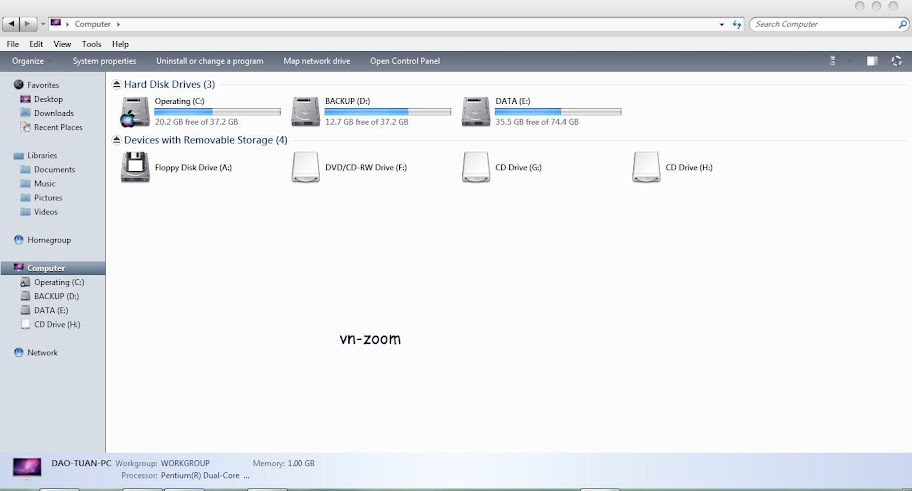Open Downloads under Favorites

pyautogui.click(x=54, y=113)
